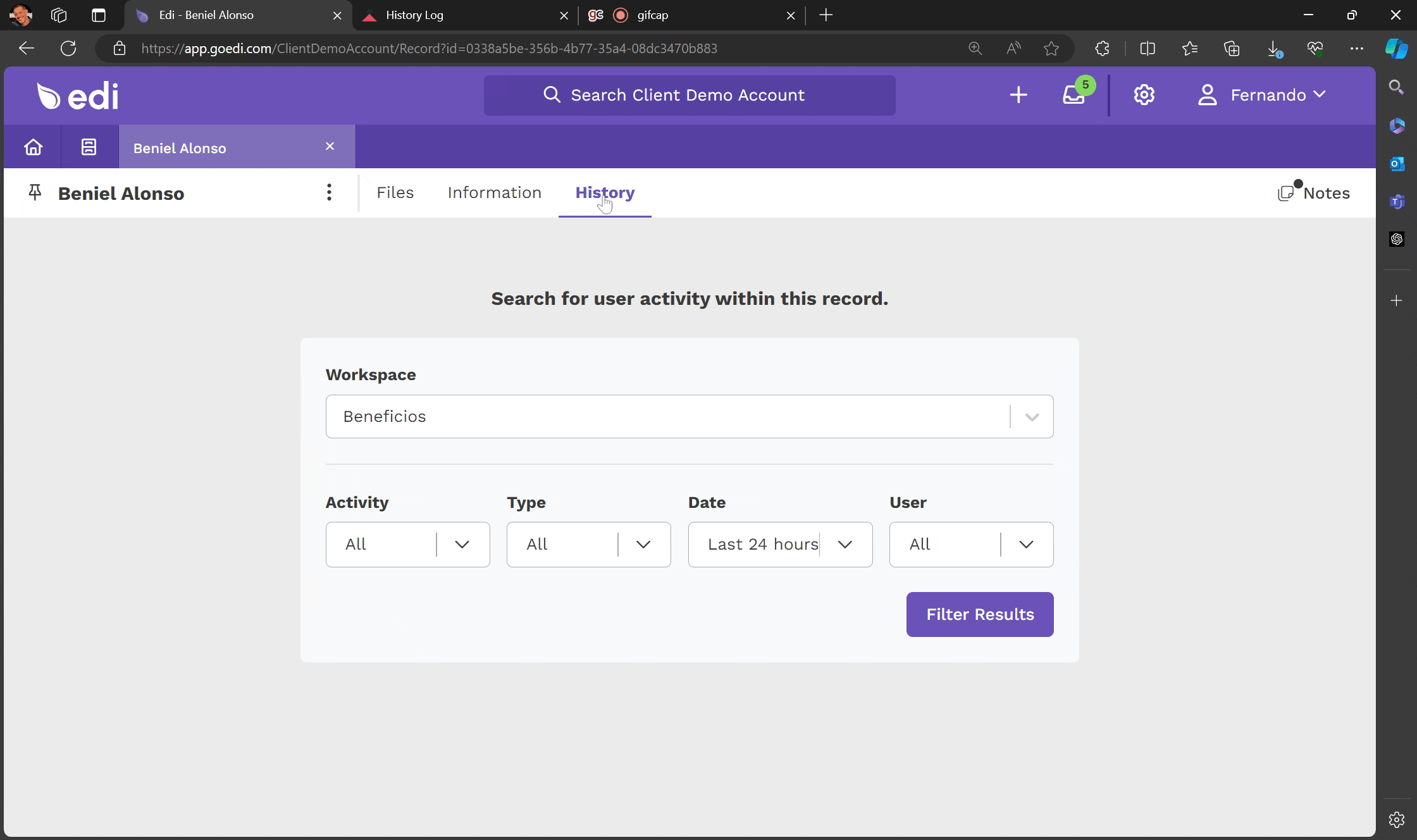Viewport: 1417px width, 840px height.
Task: Close the Beniel Alonso record tab
Action: click(x=330, y=146)
